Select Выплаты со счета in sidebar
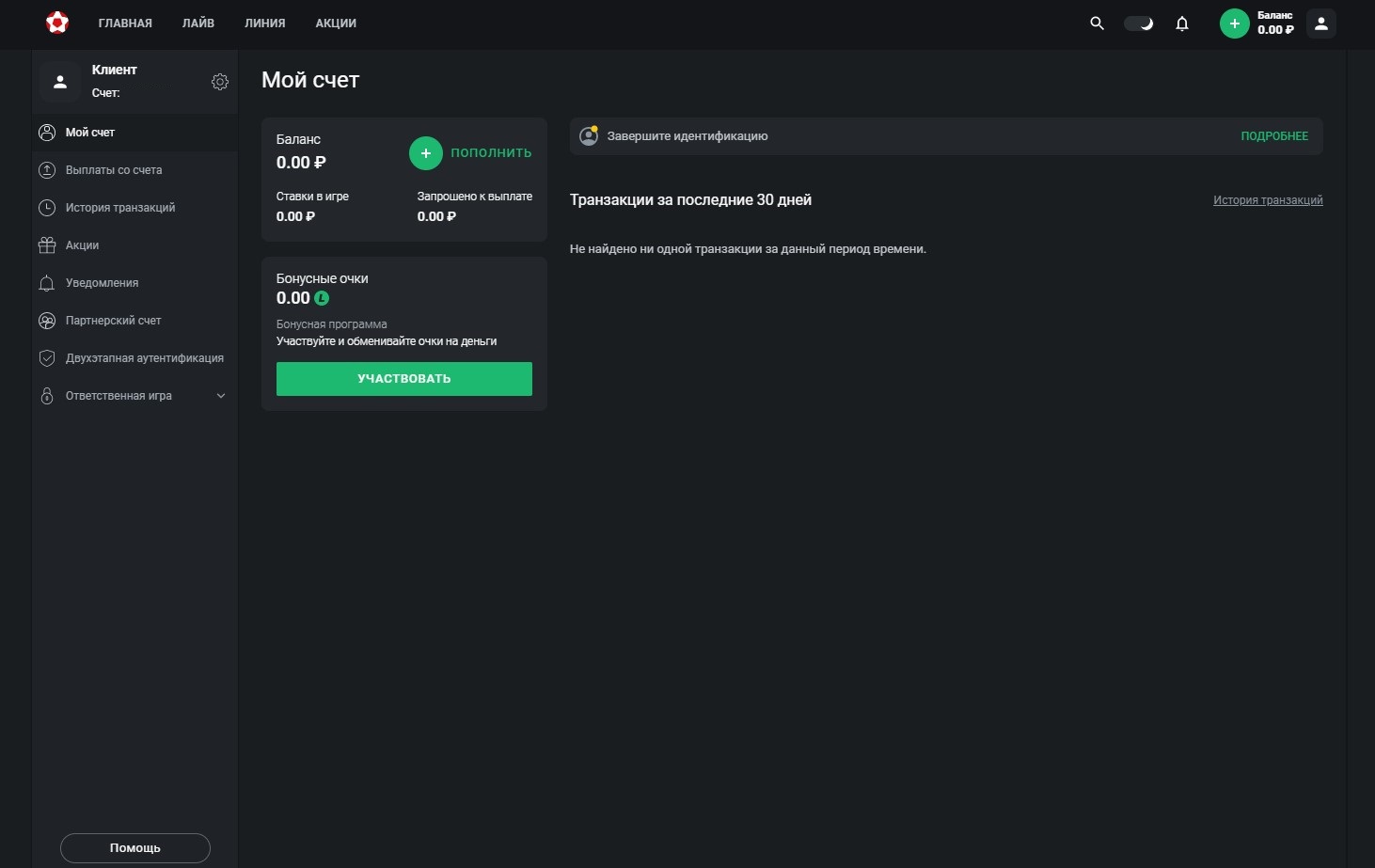Viewport: 1375px width, 868px height. [x=114, y=170]
